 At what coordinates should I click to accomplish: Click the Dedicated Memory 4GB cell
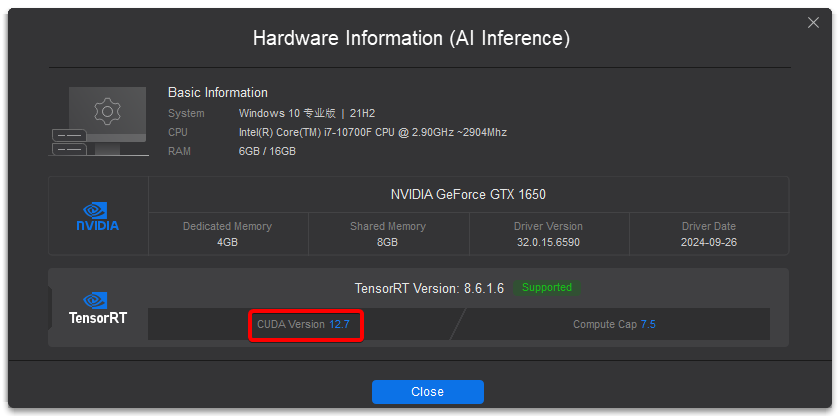click(x=228, y=234)
